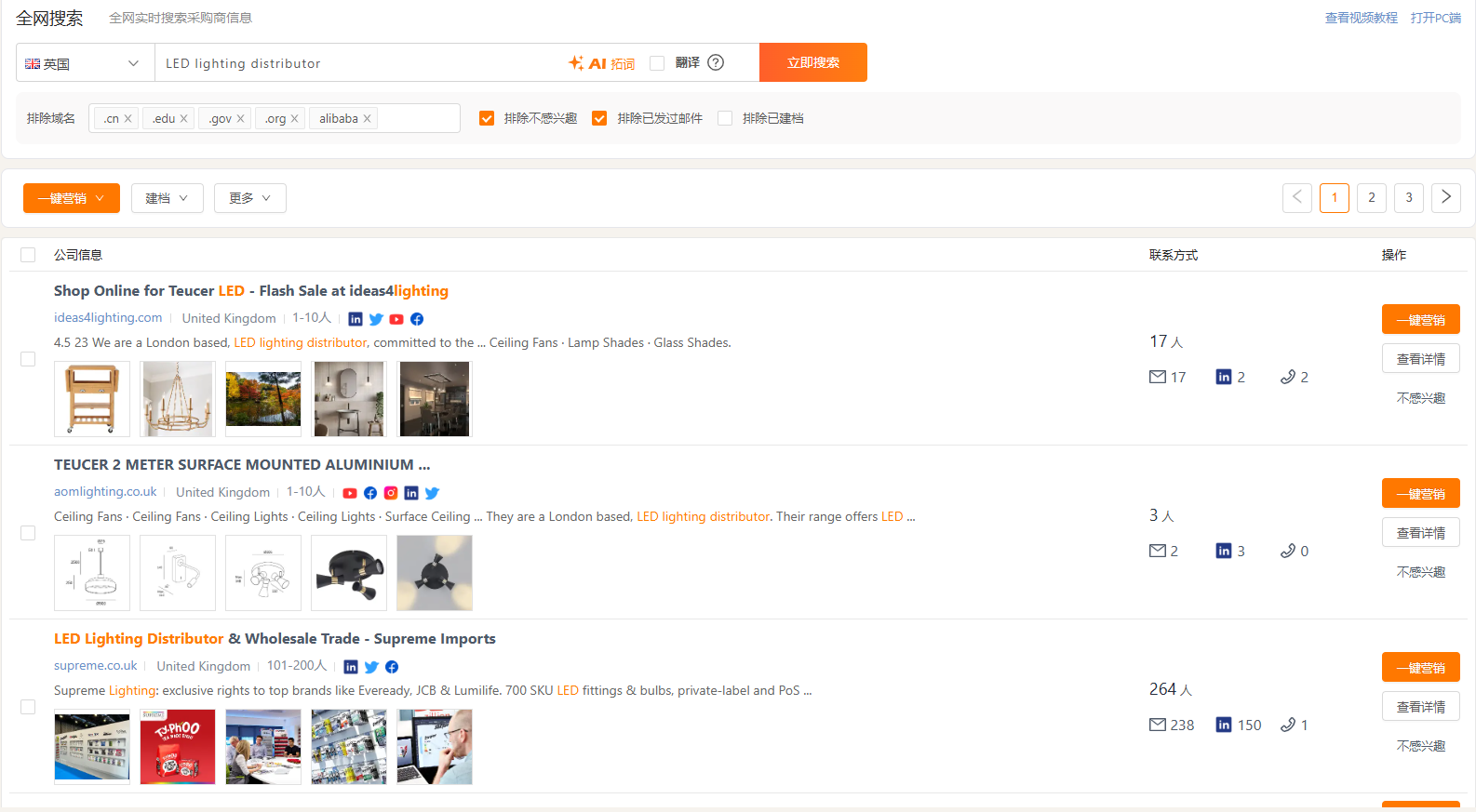Open Twitter icon for aomlighting.co.uk
This screenshot has width=1476, height=812.
point(432,493)
